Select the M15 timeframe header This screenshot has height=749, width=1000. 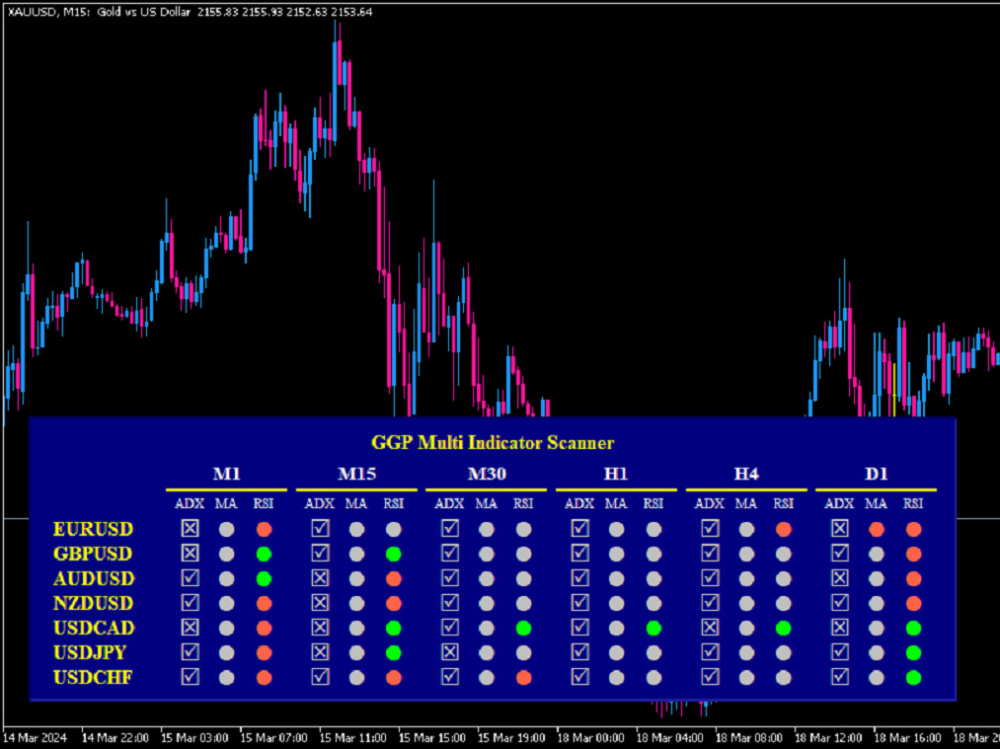[x=357, y=474]
